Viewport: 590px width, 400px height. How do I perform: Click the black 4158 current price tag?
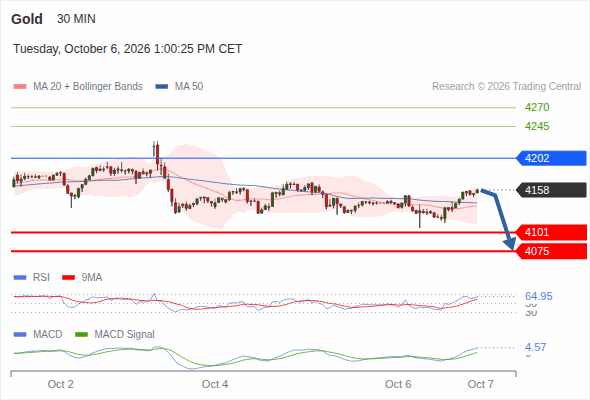point(551,190)
